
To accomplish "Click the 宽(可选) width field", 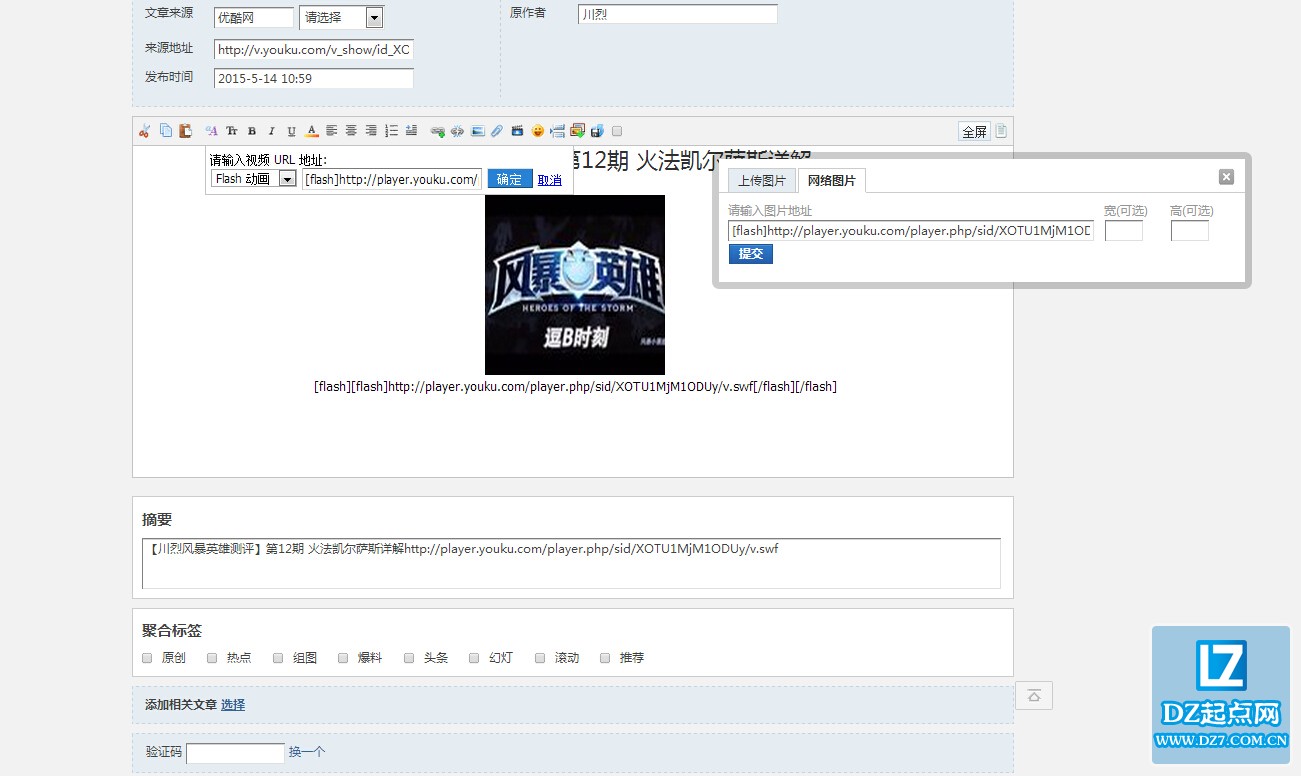I will pyautogui.click(x=1124, y=231).
